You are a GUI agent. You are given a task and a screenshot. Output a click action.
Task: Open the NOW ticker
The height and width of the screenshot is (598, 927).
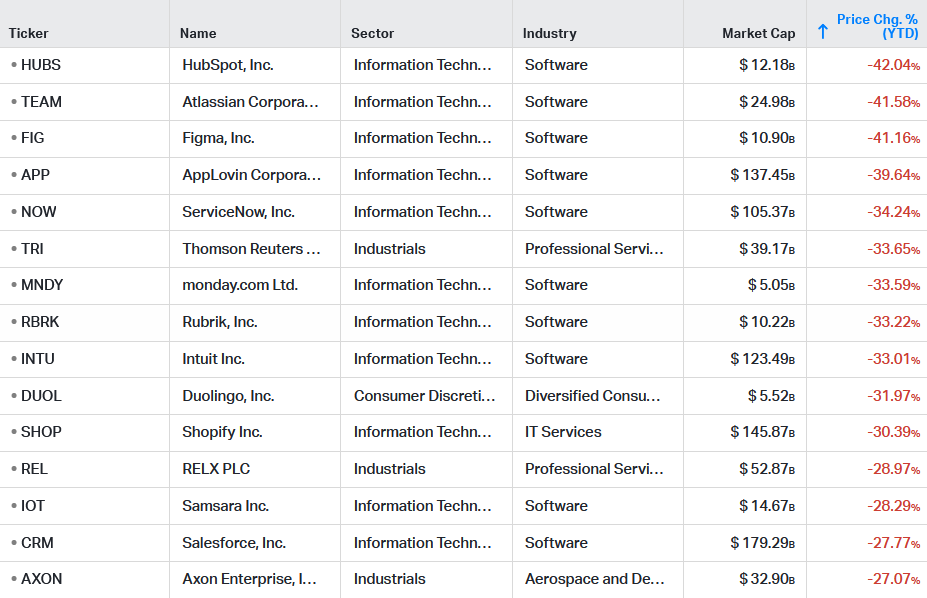38,212
